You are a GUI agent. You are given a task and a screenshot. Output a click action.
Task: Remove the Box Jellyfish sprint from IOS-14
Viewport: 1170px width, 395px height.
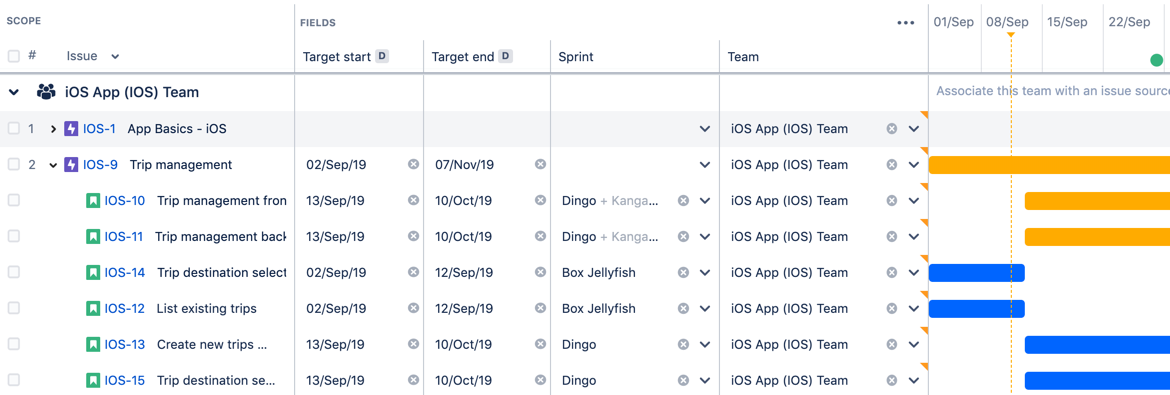(x=683, y=273)
